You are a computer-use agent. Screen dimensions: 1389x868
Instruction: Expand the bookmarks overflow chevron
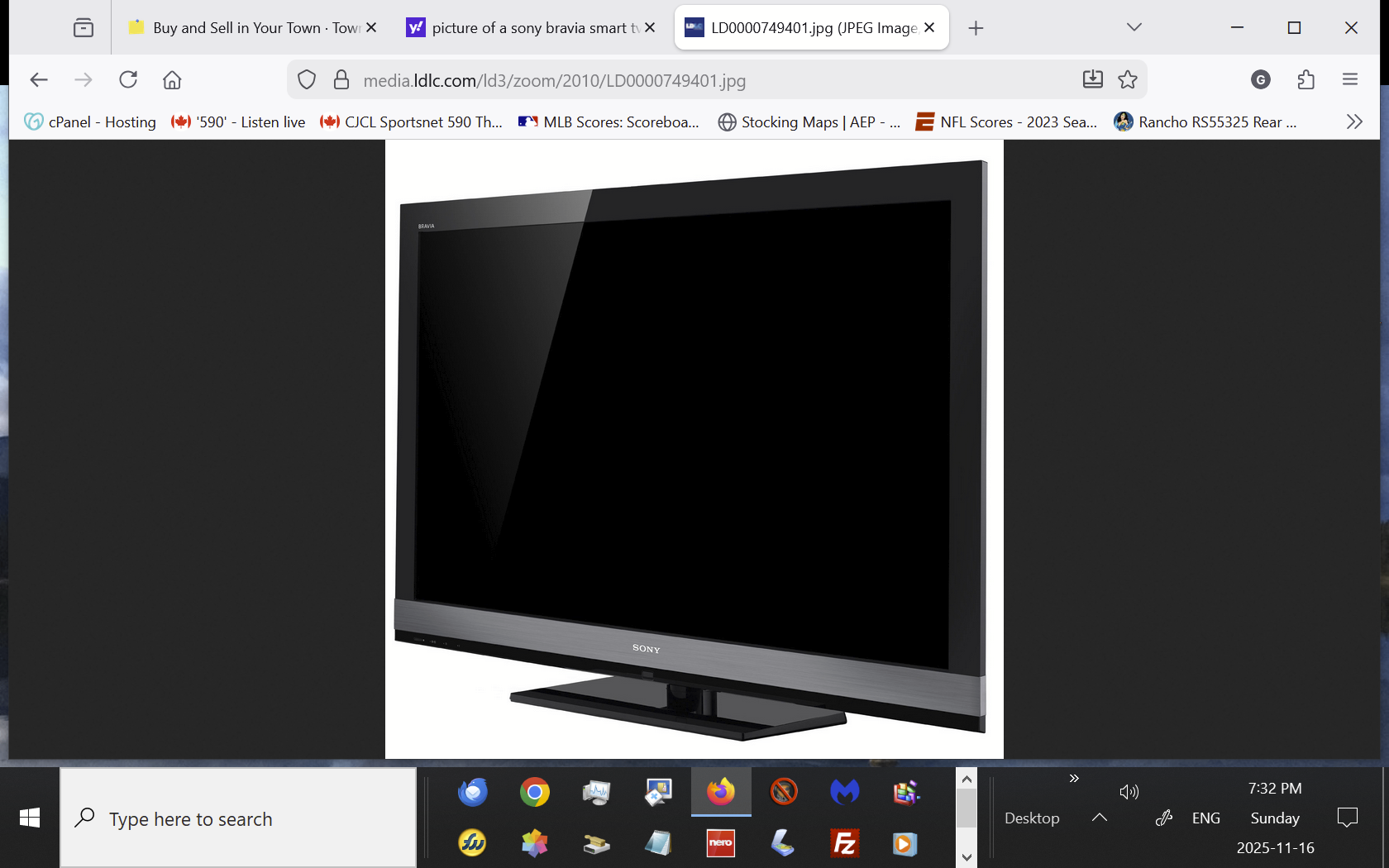[x=1353, y=122]
